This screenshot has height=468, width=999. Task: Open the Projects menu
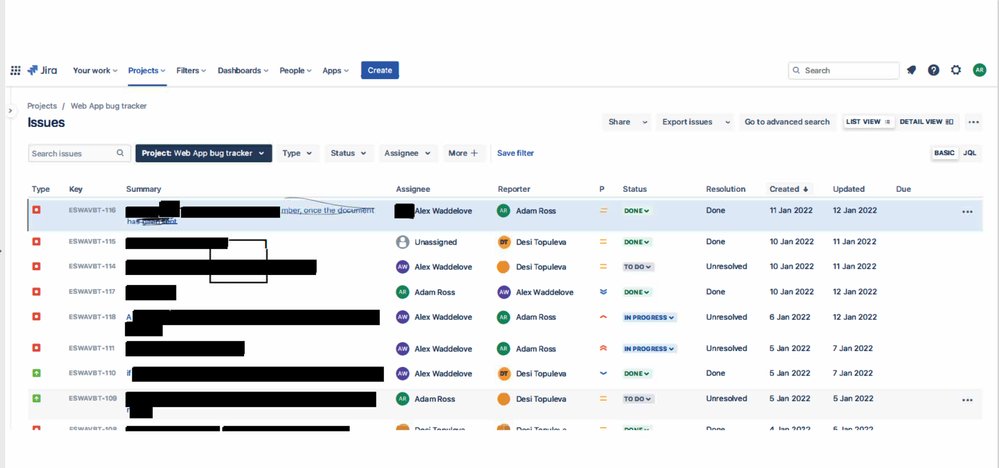coord(147,71)
